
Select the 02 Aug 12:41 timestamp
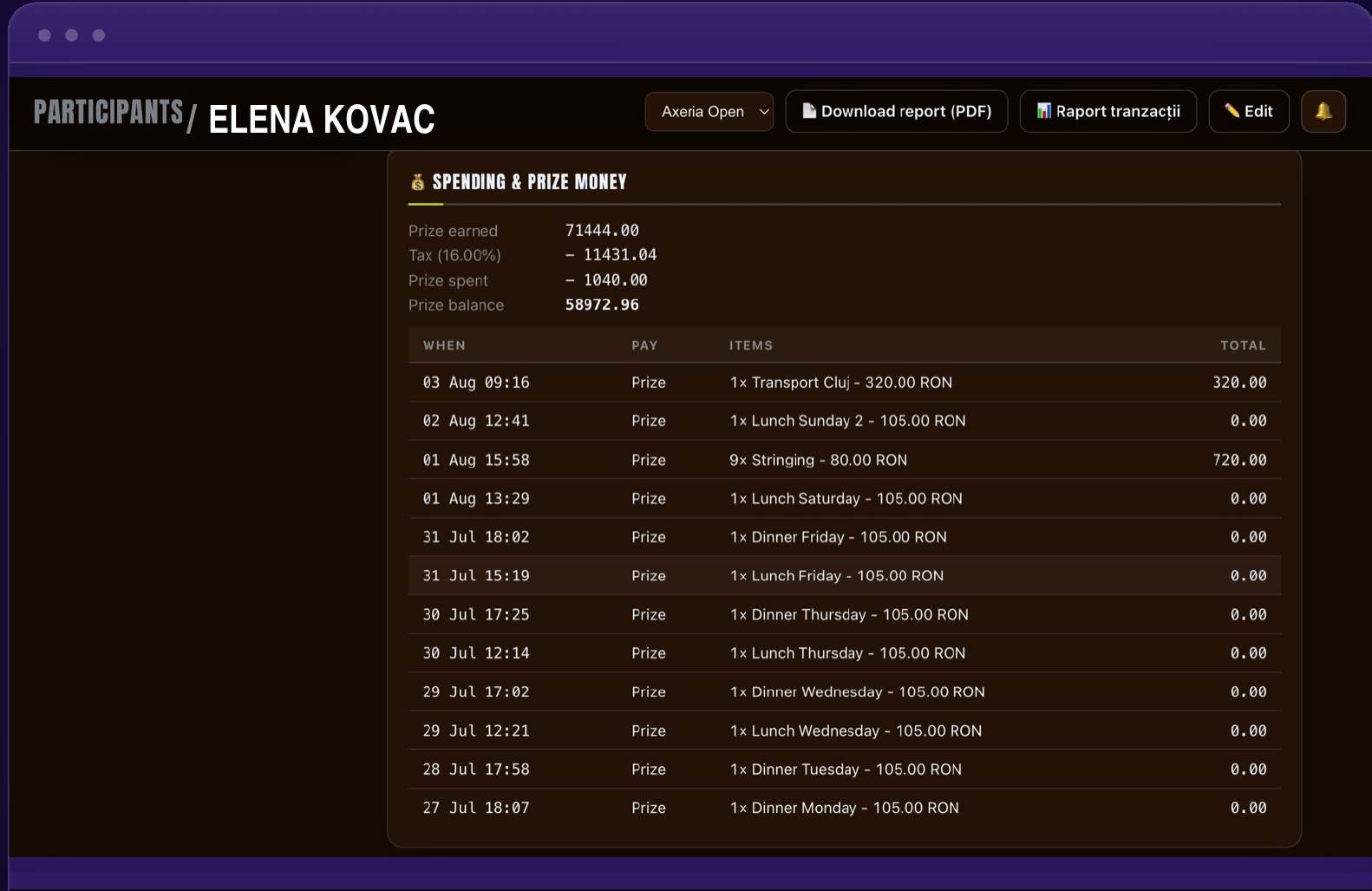[476, 421]
